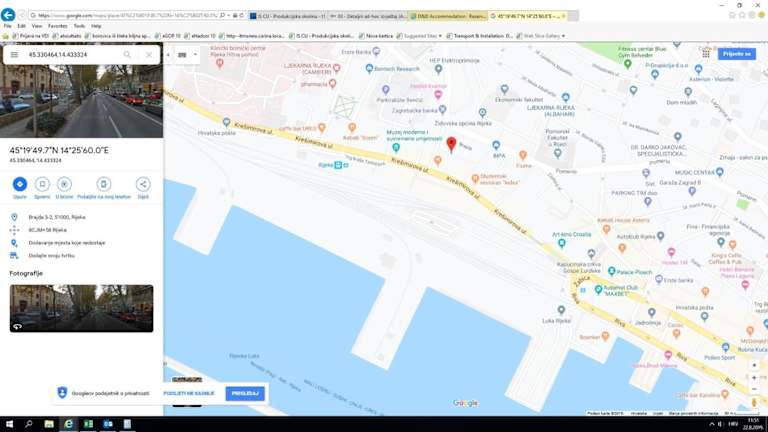Click the PREGLEDAJ privacy button
The image size is (768, 432).
245,393
